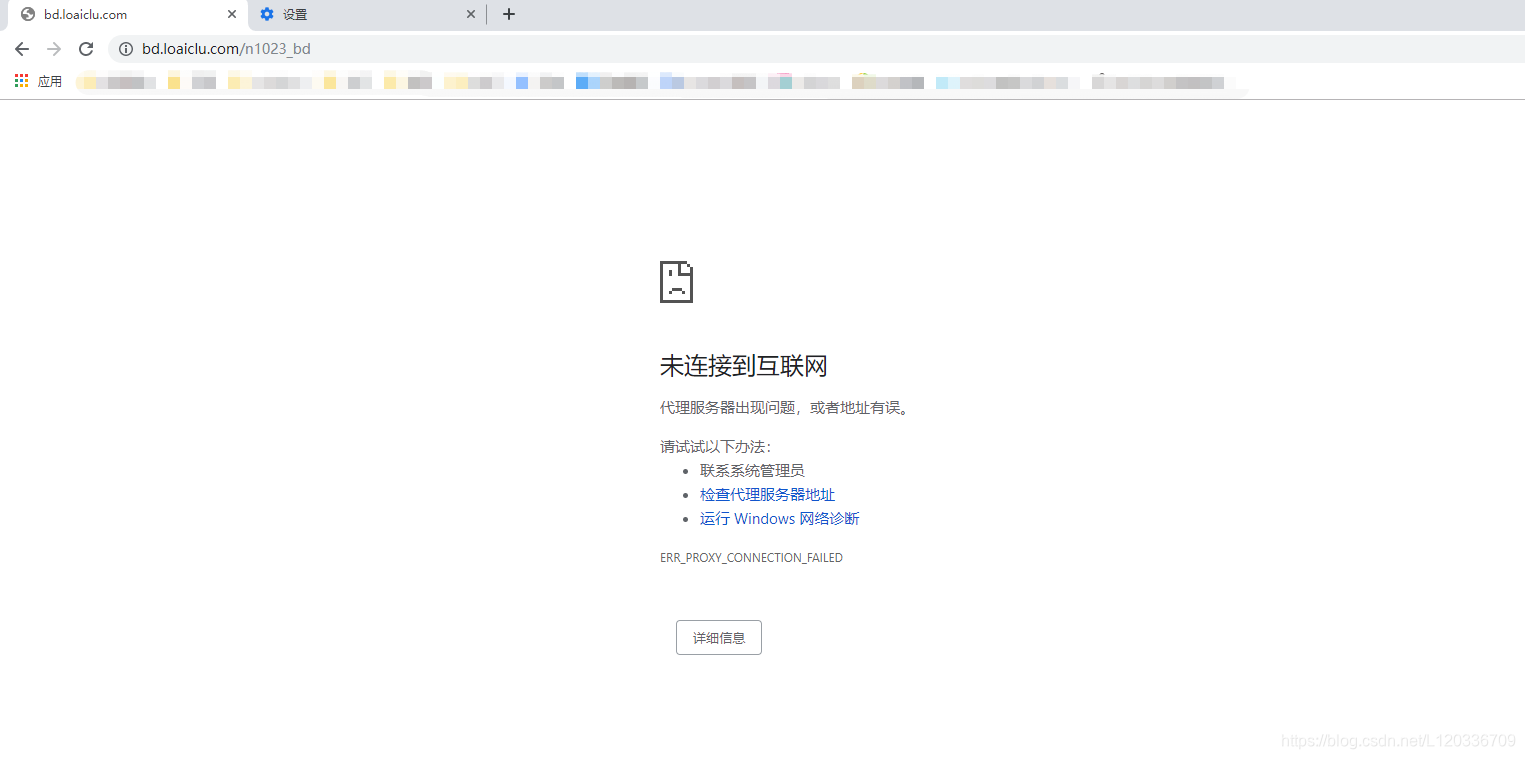
Task: Click the CSDN watermark in bottom corner
Action: 1396,741
